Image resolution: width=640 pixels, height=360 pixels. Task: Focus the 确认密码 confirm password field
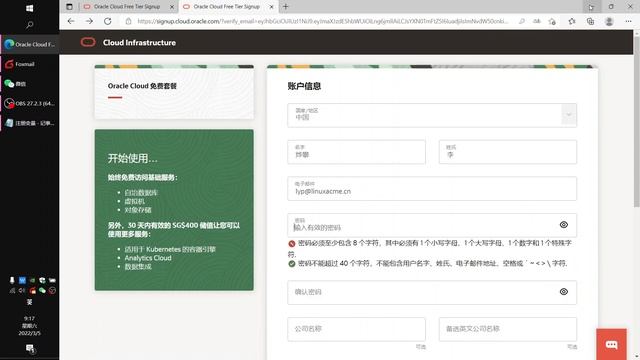pos(432,292)
